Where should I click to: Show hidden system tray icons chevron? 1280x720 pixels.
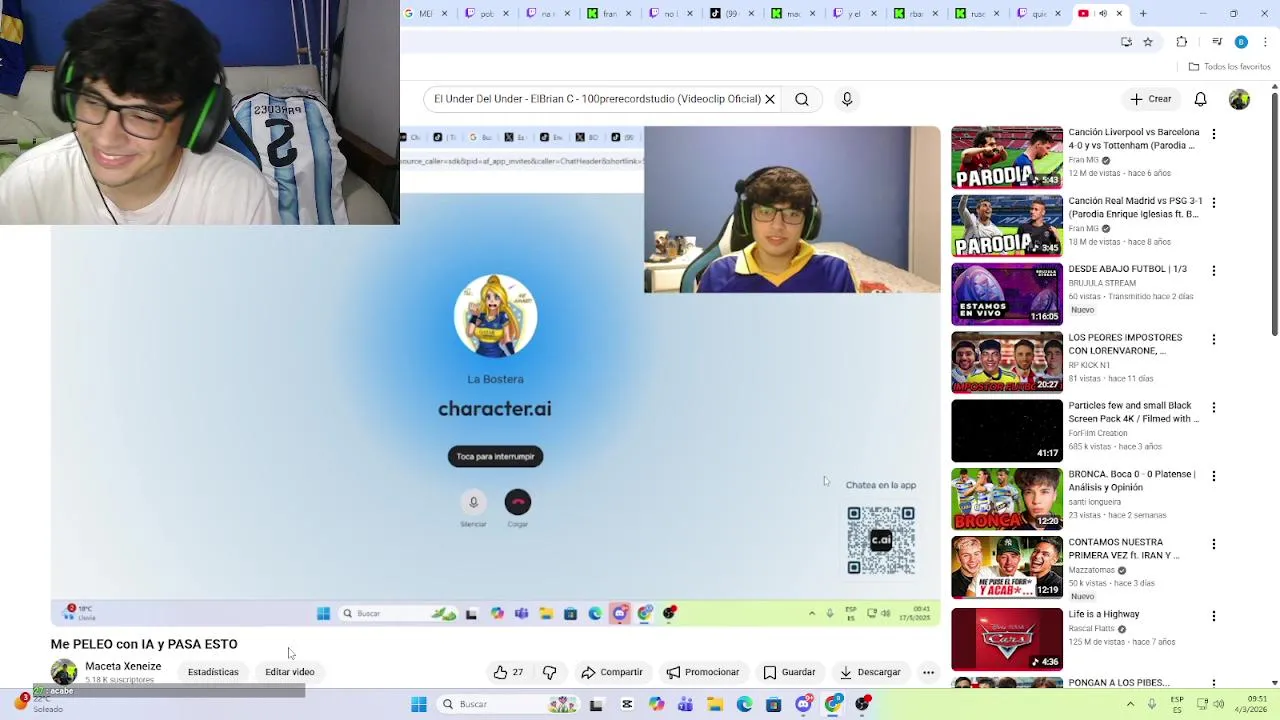point(1130,704)
